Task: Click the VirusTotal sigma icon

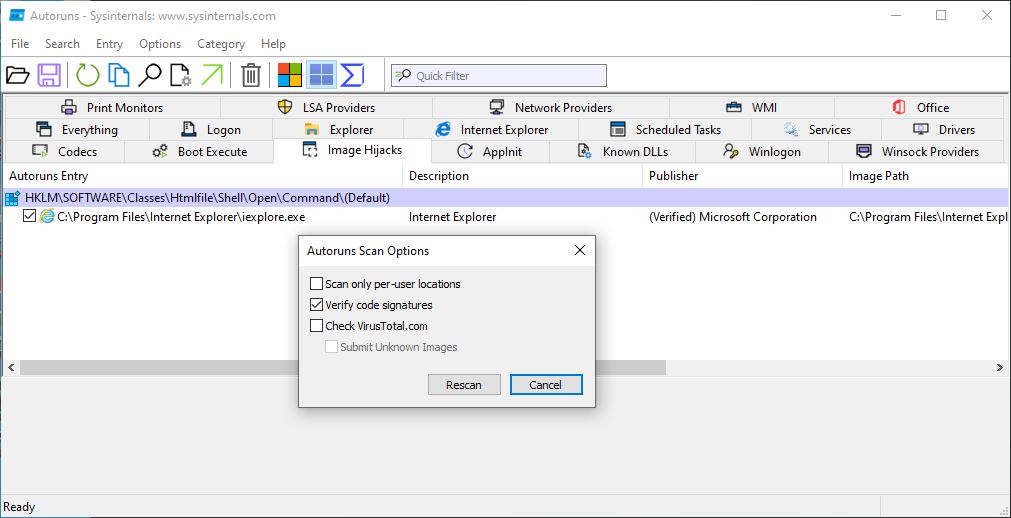Action: (x=352, y=75)
